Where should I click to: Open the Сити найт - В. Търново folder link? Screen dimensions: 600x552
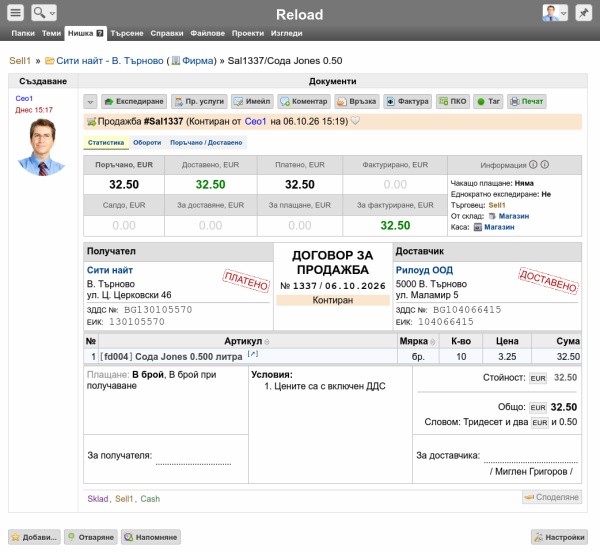point(109,61)
